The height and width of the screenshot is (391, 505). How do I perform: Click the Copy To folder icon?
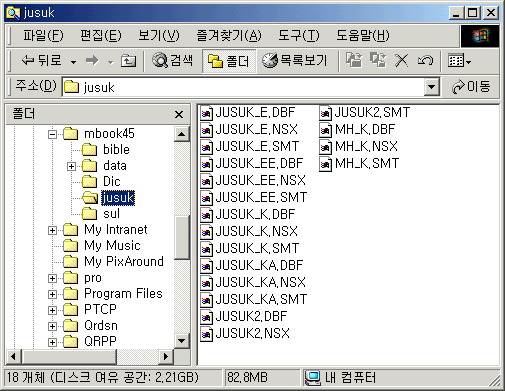(x=378, y=61)
